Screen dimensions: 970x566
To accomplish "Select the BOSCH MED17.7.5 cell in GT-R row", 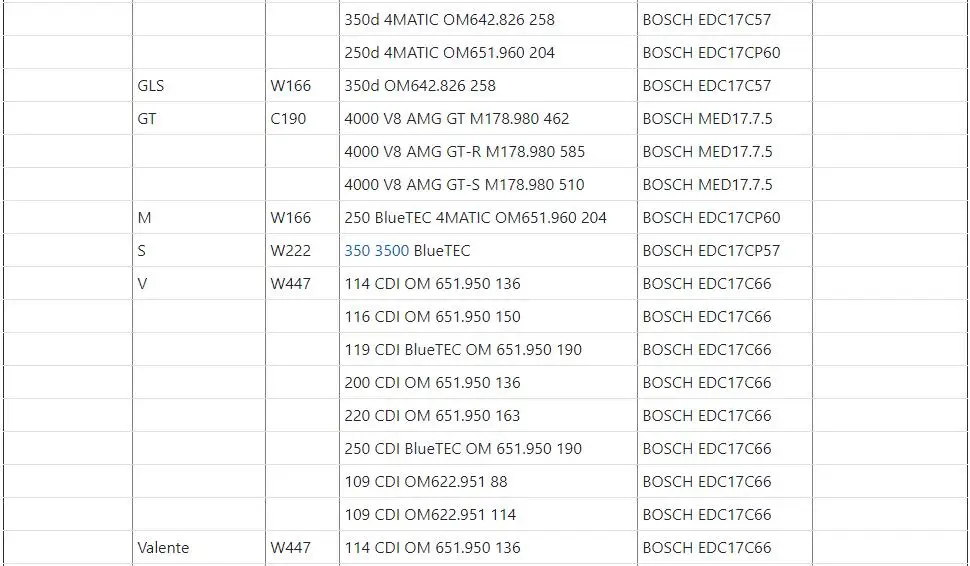I will click(x=724, y=152).
